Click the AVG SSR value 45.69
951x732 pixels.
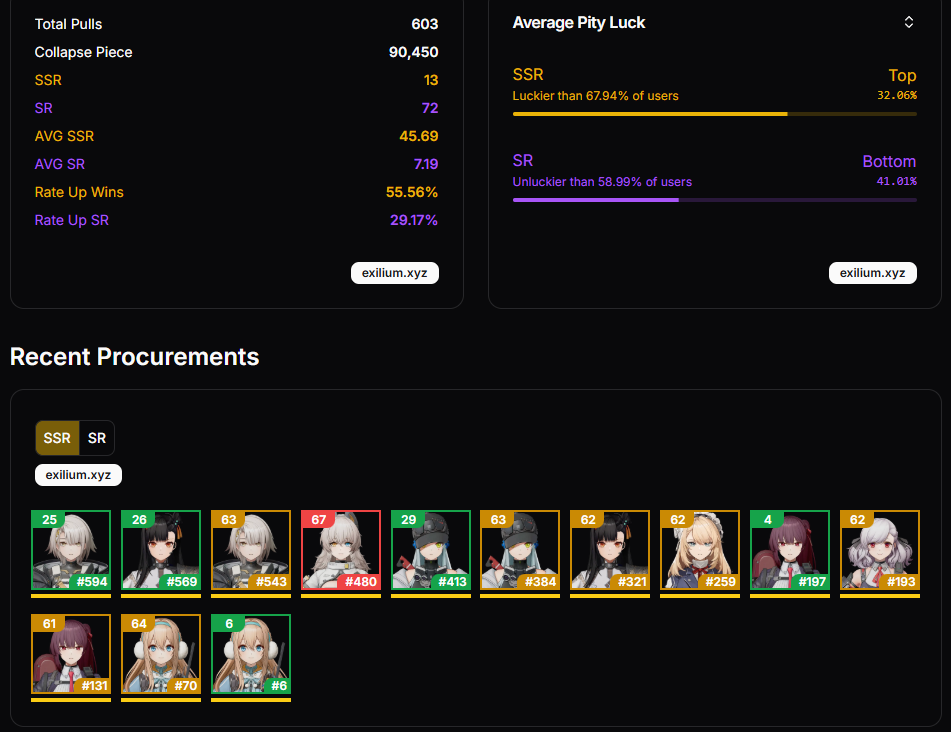(418, 136)
